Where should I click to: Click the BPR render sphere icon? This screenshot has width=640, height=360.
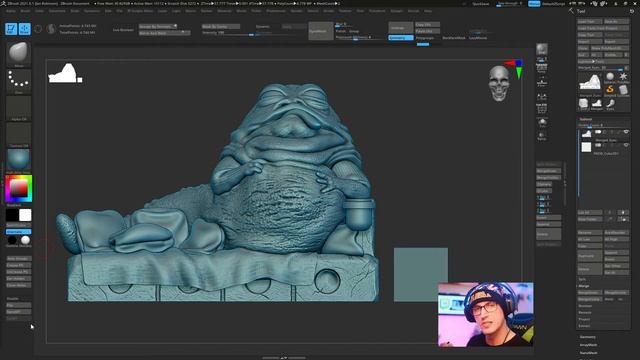[x=542, y=49]
